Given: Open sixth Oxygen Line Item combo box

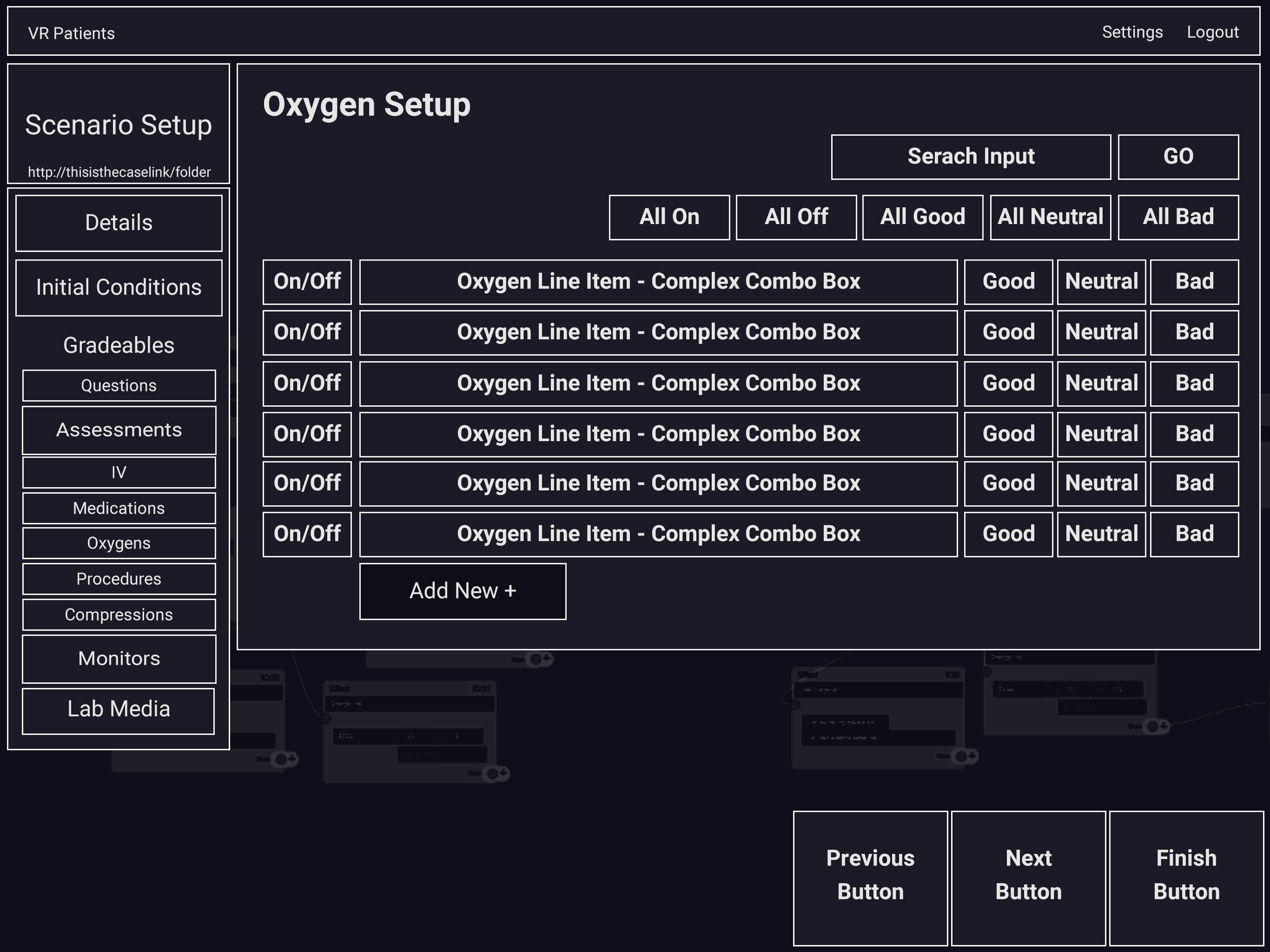Looking at the screenshot, I should 658,534.
